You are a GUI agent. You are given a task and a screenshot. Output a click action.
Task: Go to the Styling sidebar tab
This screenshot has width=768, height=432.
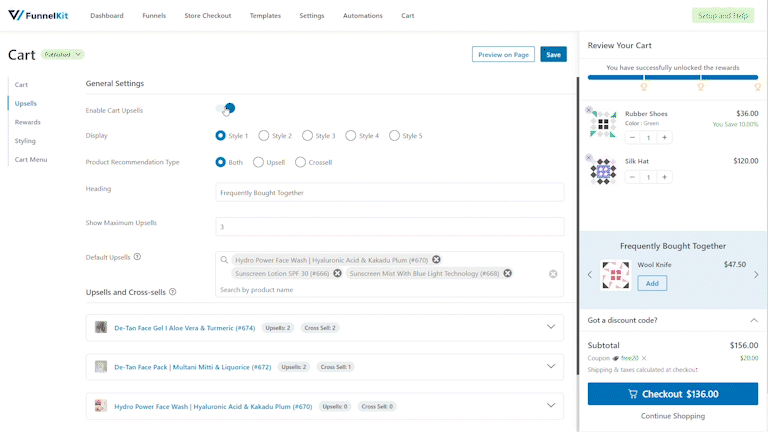(25, 141)
